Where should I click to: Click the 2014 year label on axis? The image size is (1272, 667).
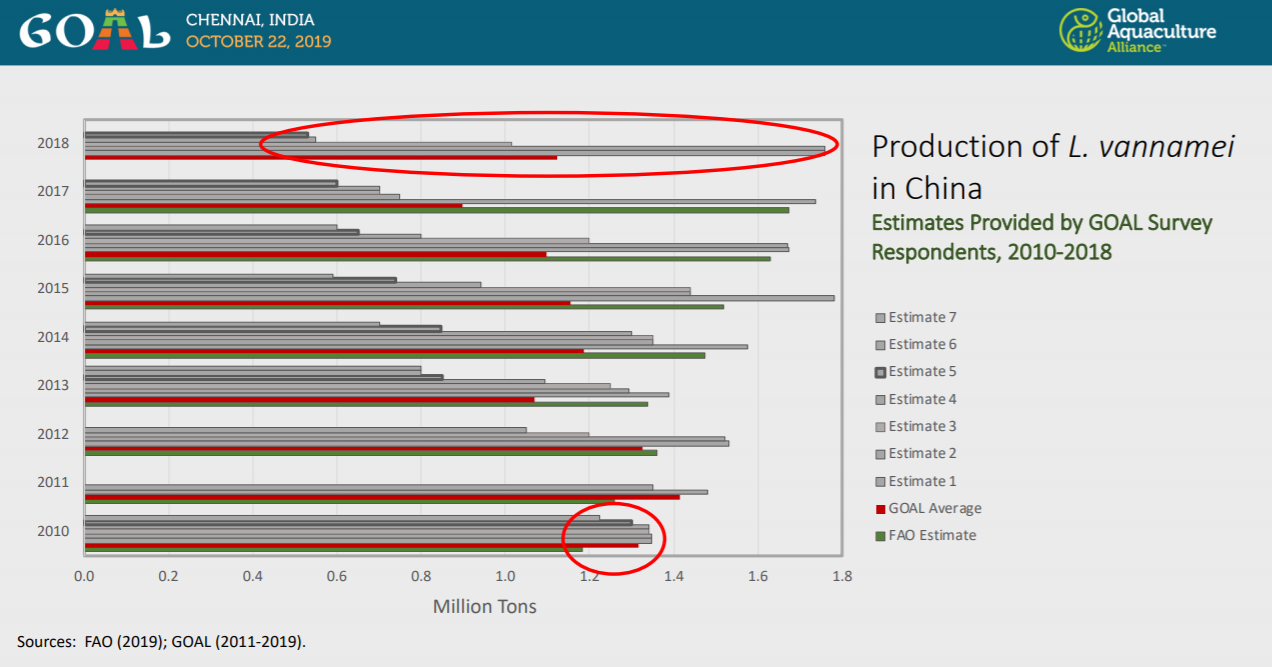coord(52,337)
